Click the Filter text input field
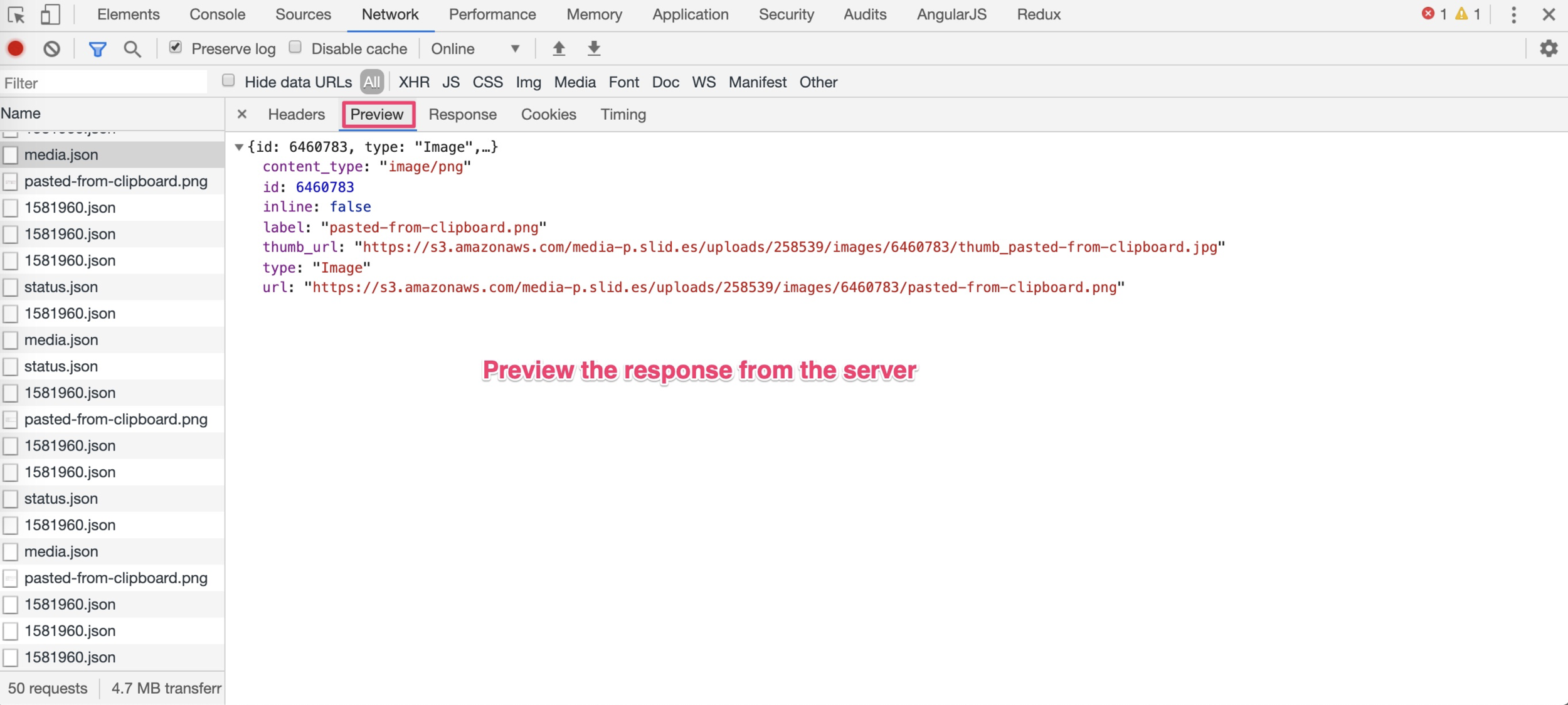The width and height of the screenshot is (1568, 705). (103, 83)
